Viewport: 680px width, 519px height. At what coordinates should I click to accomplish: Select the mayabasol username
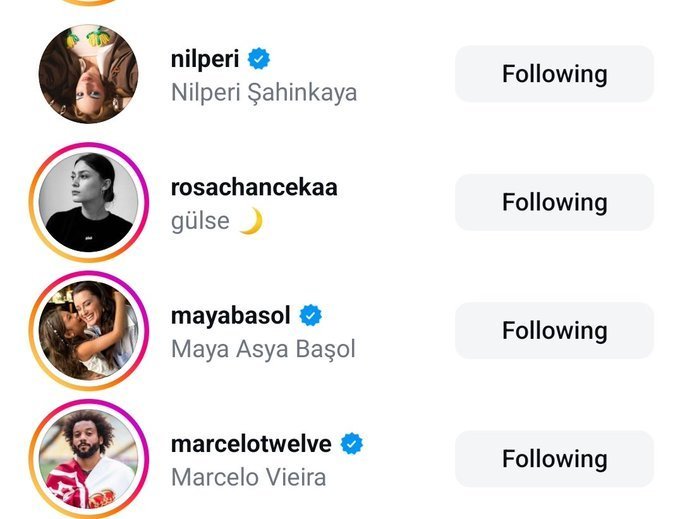[230, 316]
